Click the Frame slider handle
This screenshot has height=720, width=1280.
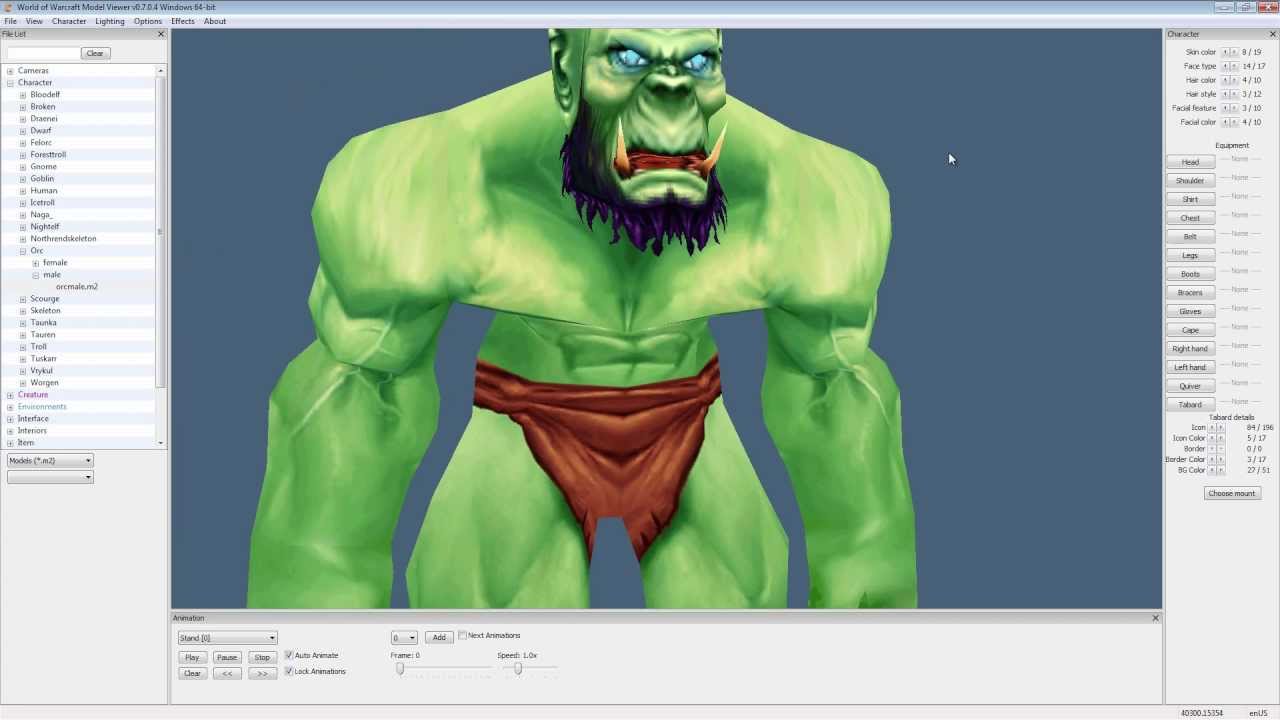pos(400,669)
